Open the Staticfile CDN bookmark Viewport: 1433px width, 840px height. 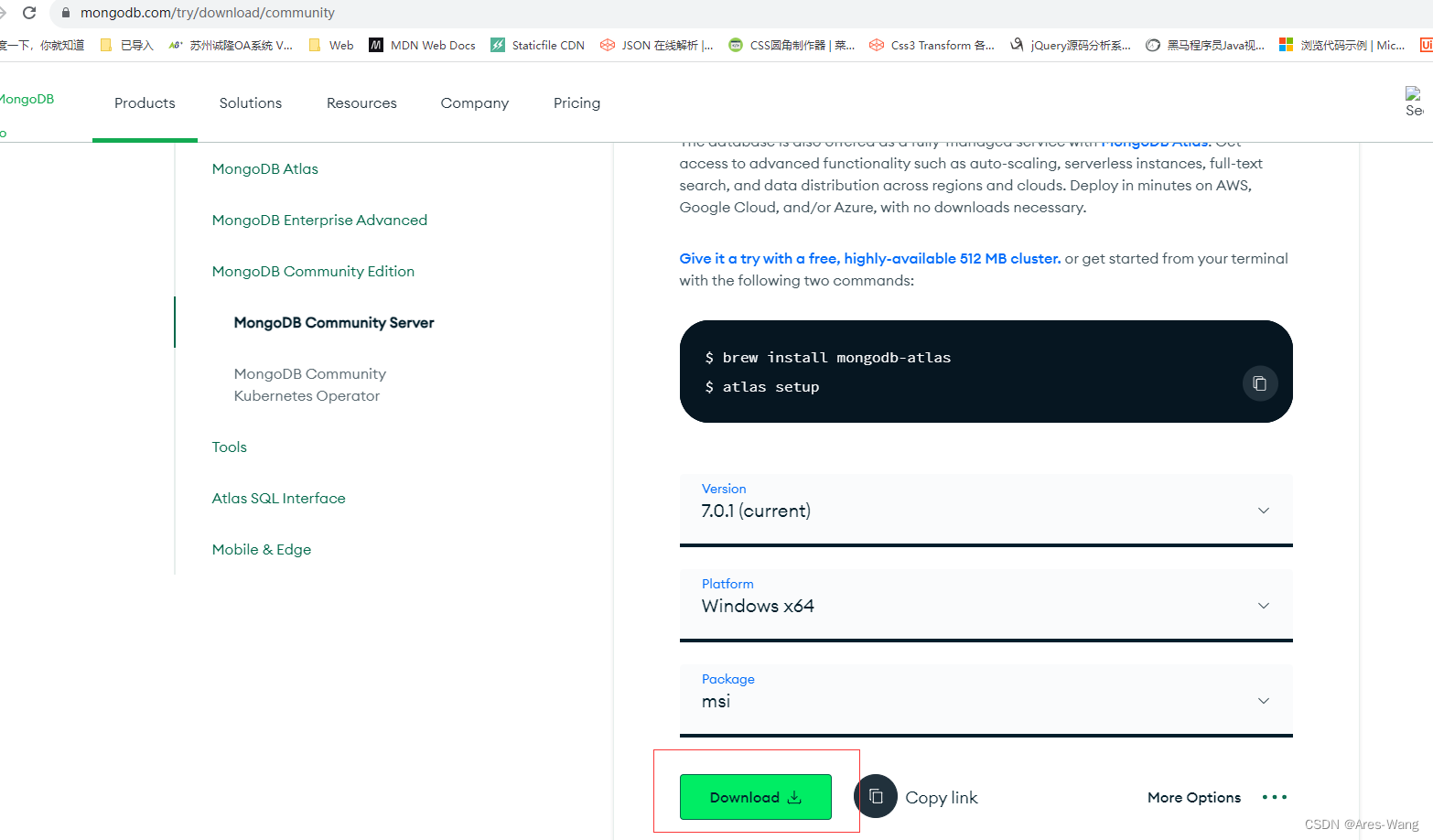click(x=537, y=45)
